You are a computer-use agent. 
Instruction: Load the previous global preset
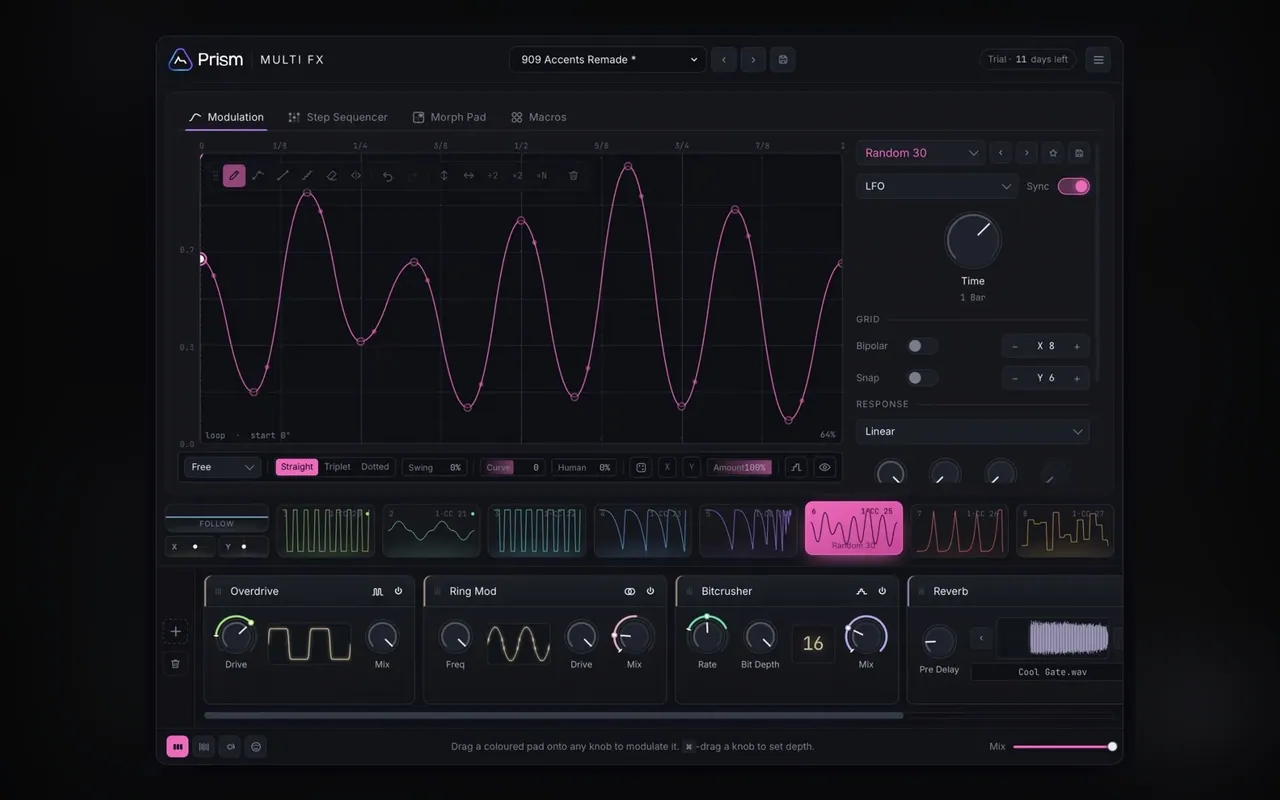(724, 60)
